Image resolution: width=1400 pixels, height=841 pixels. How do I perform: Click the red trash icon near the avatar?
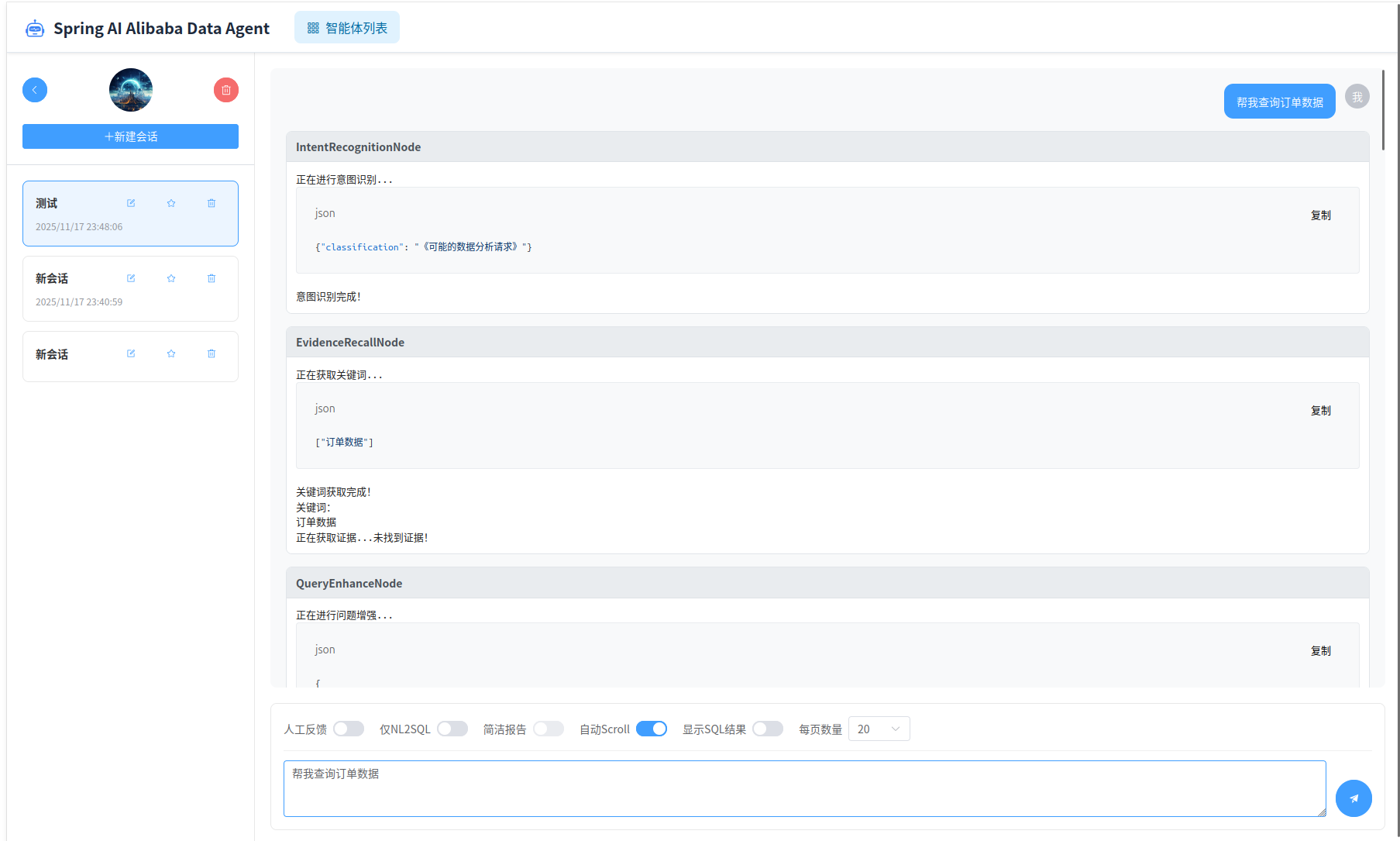[225, 90]
